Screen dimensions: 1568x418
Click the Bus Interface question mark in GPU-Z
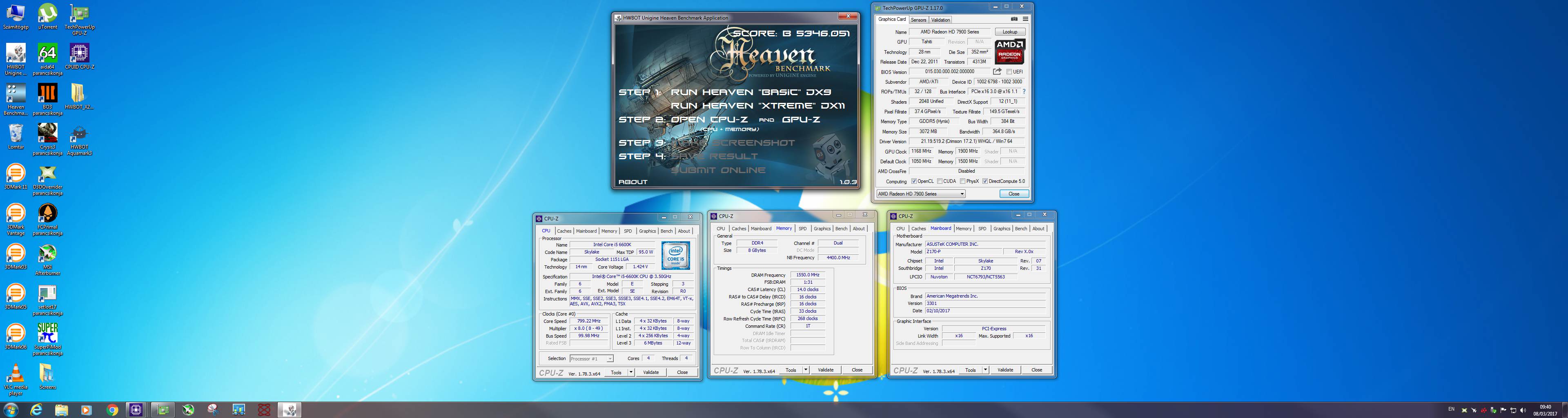tap(1025, 91)
